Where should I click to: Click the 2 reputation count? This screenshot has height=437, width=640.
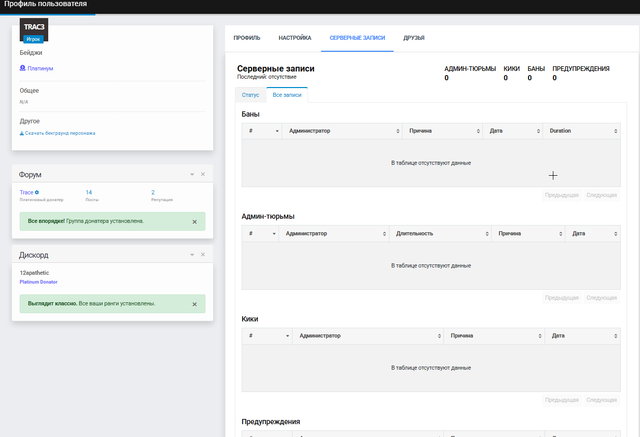click(x=153, y=192)
